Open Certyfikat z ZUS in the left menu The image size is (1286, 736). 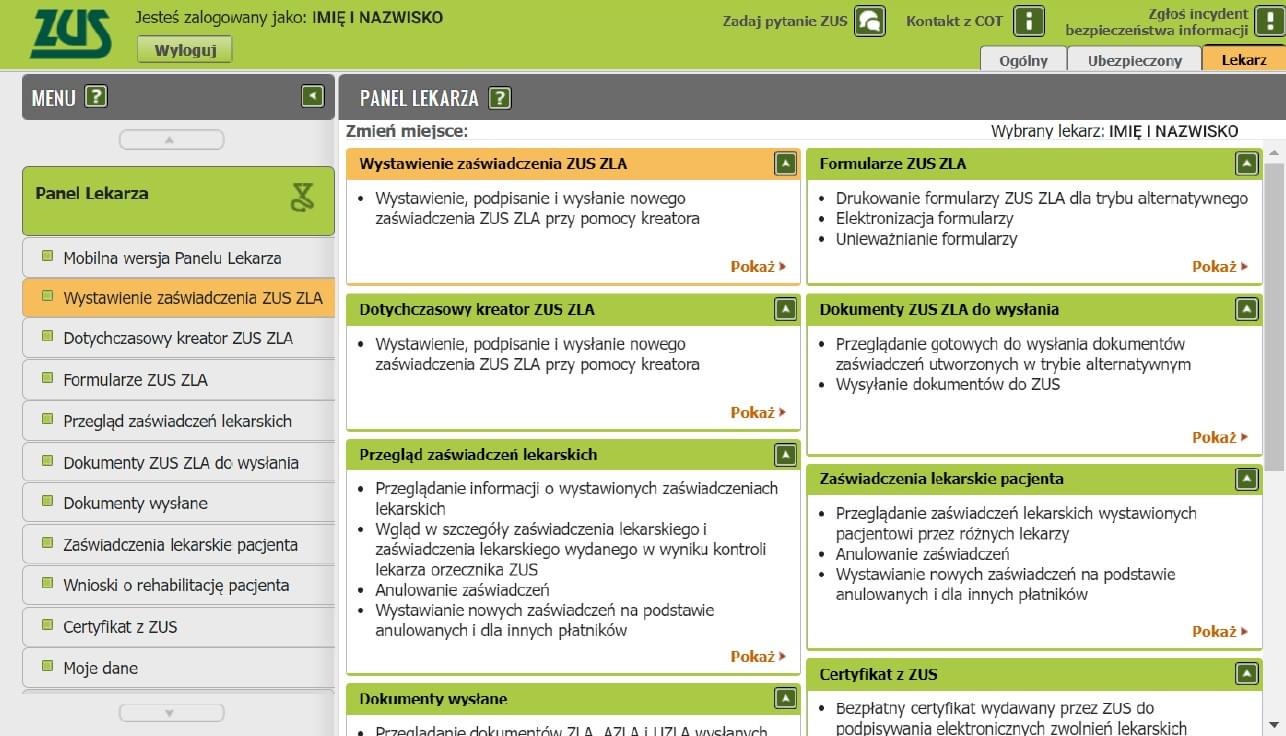[x=178, y=627]
